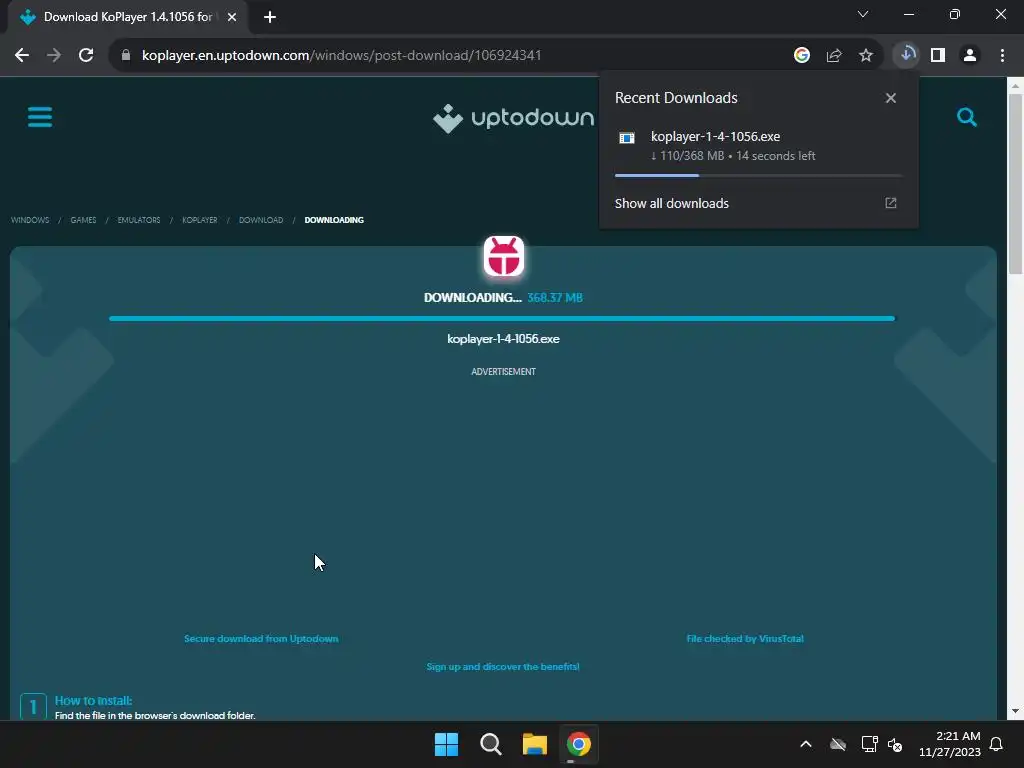Click the ADVERTISEMENT label

(504, 372)
